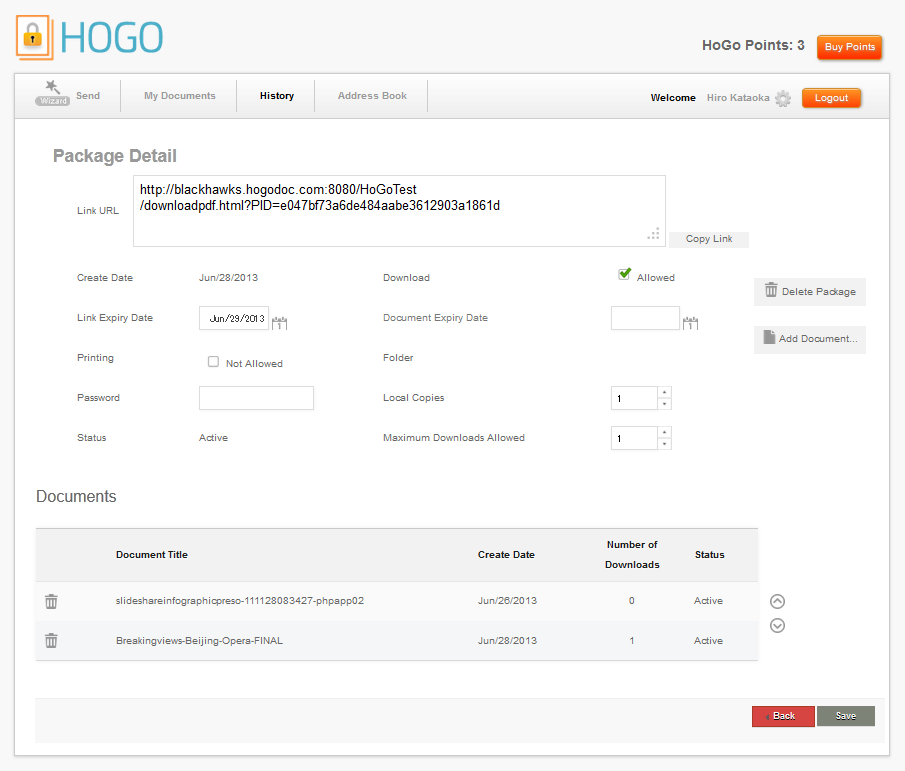Image resolution: width=905 pixels, height=771 pixels.
Task: Switch to the My Documents tab
Action: [x=179, y=96]
